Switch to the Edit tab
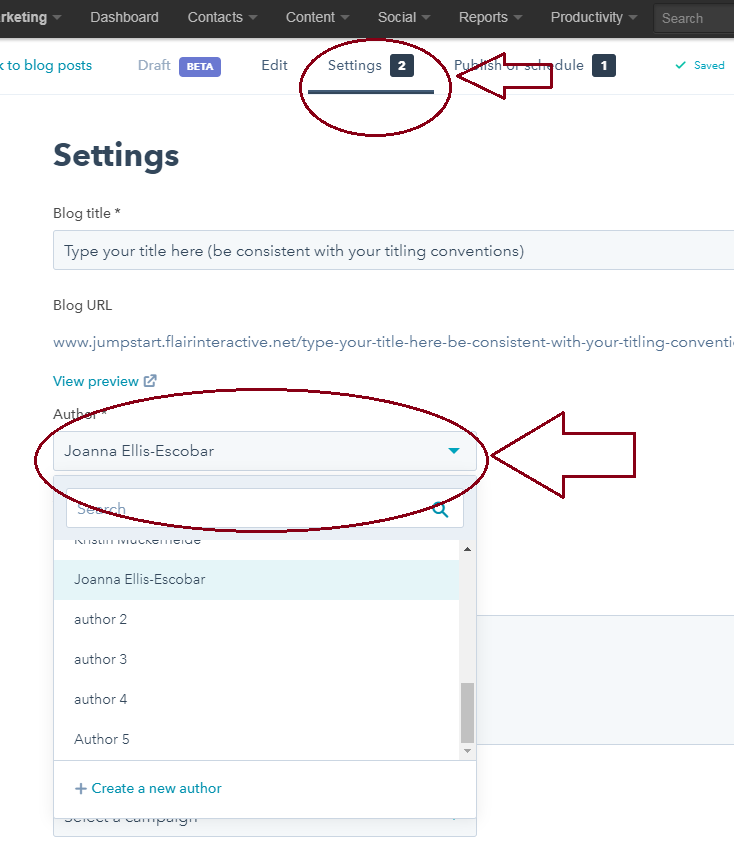 pos(274,65)
